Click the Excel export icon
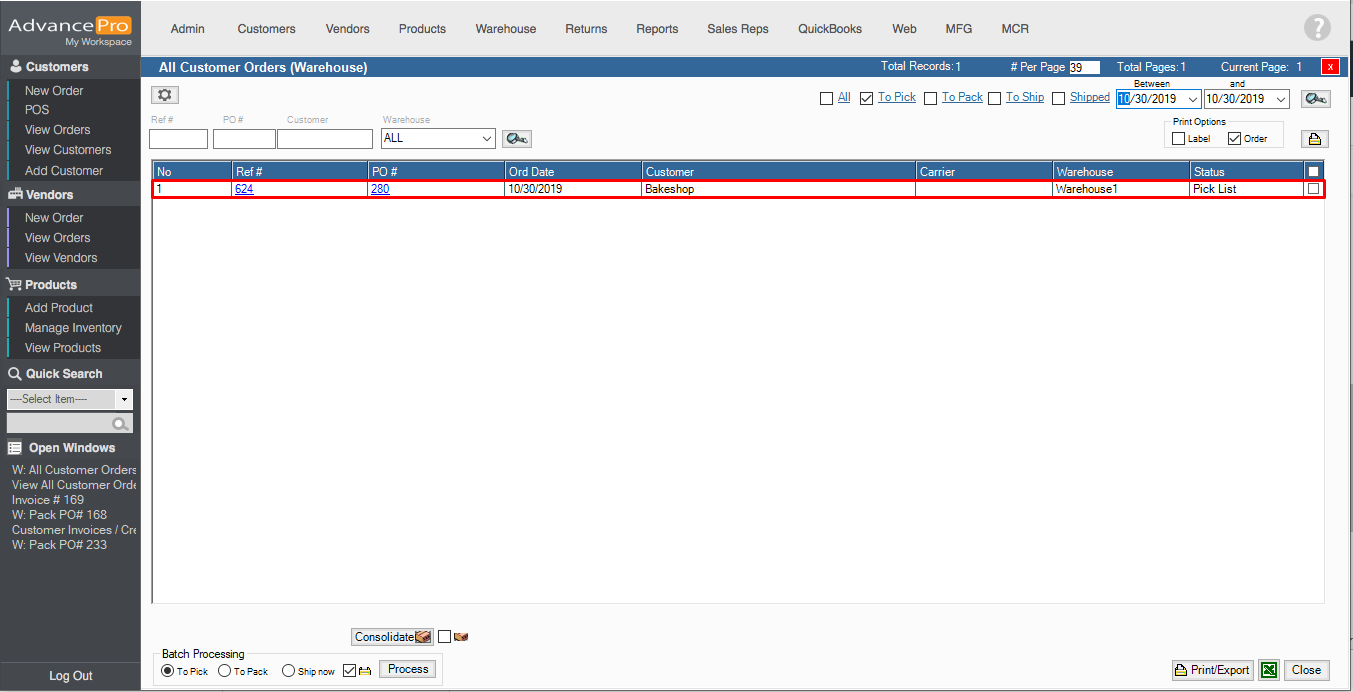 (x=1268, y=670)
